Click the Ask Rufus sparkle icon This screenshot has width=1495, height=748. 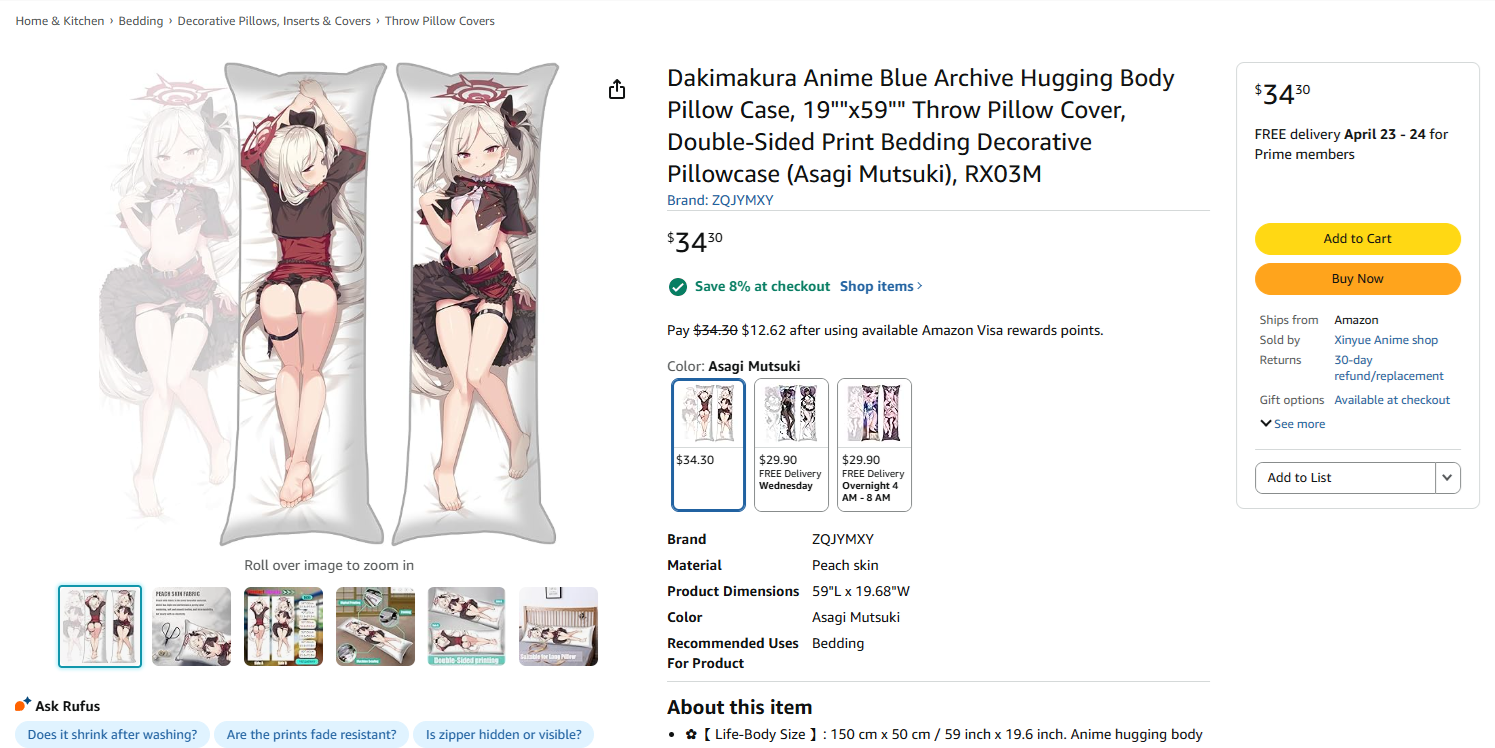[23, 705]
